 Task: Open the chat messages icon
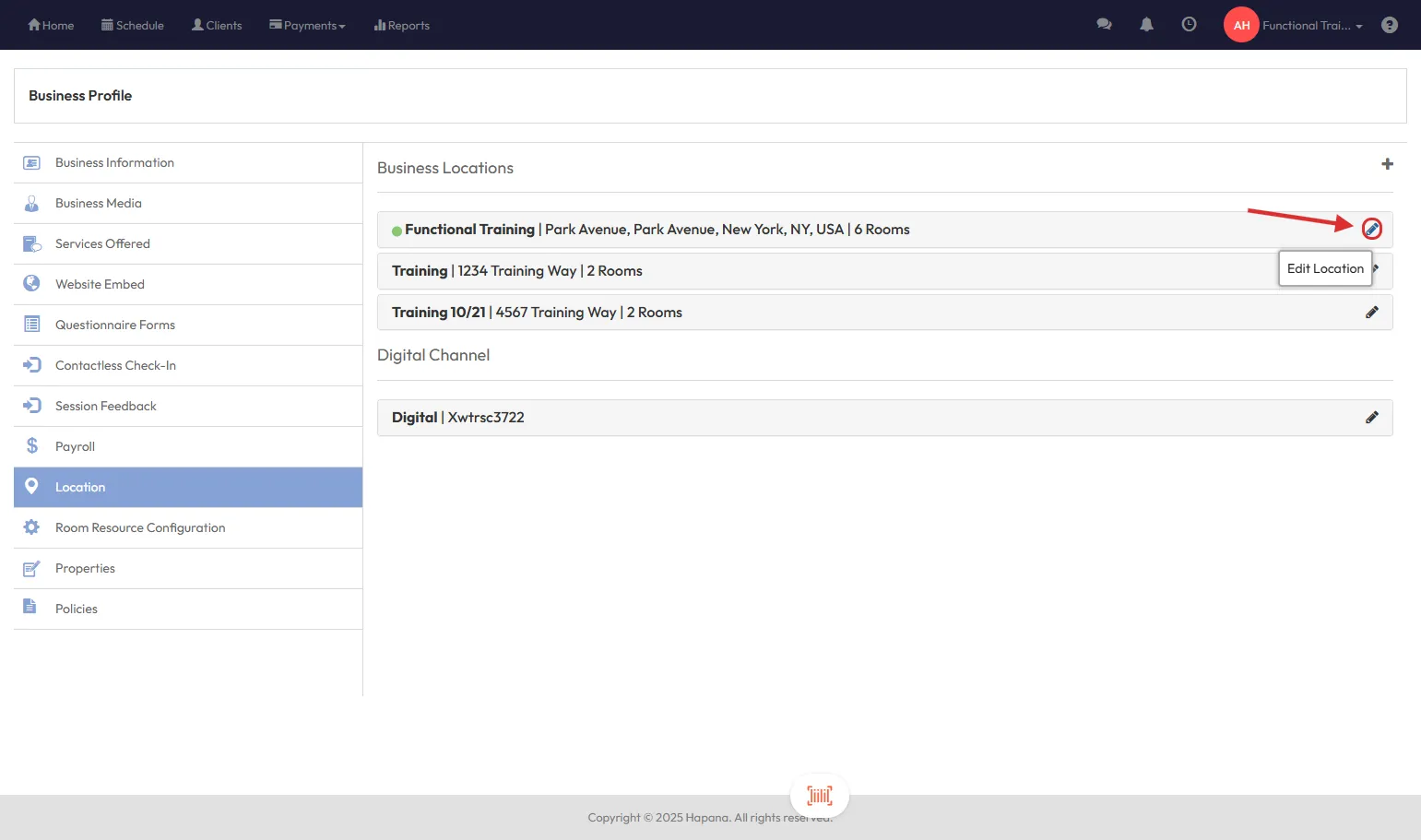[1104, 25]
